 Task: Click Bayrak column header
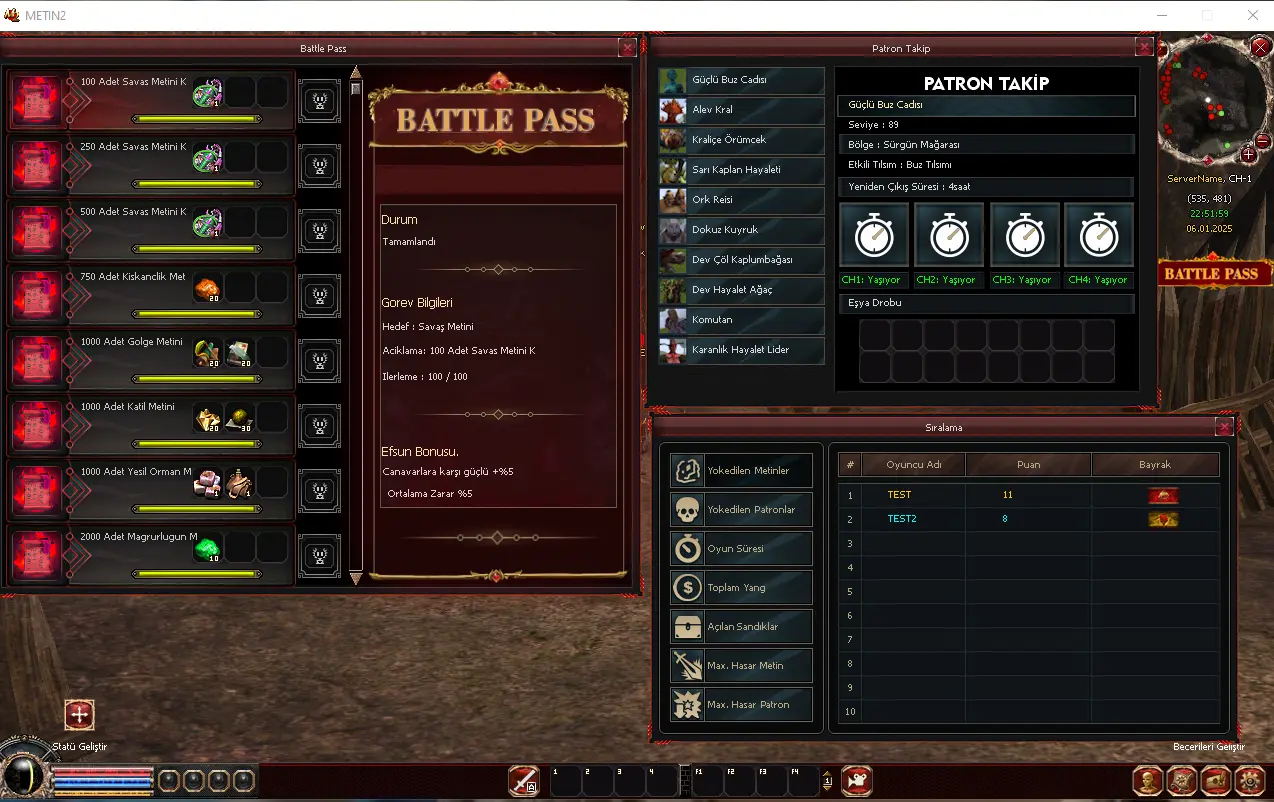tap(1155, 465)
